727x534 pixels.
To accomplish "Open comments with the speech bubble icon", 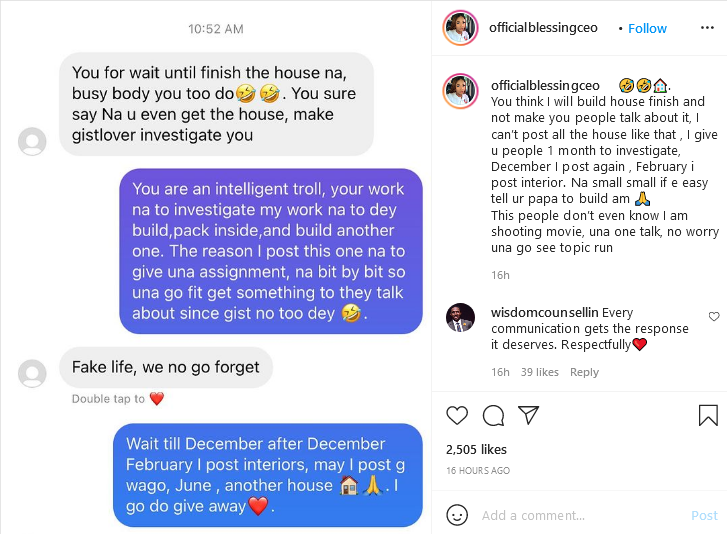I will pos(493,415).
